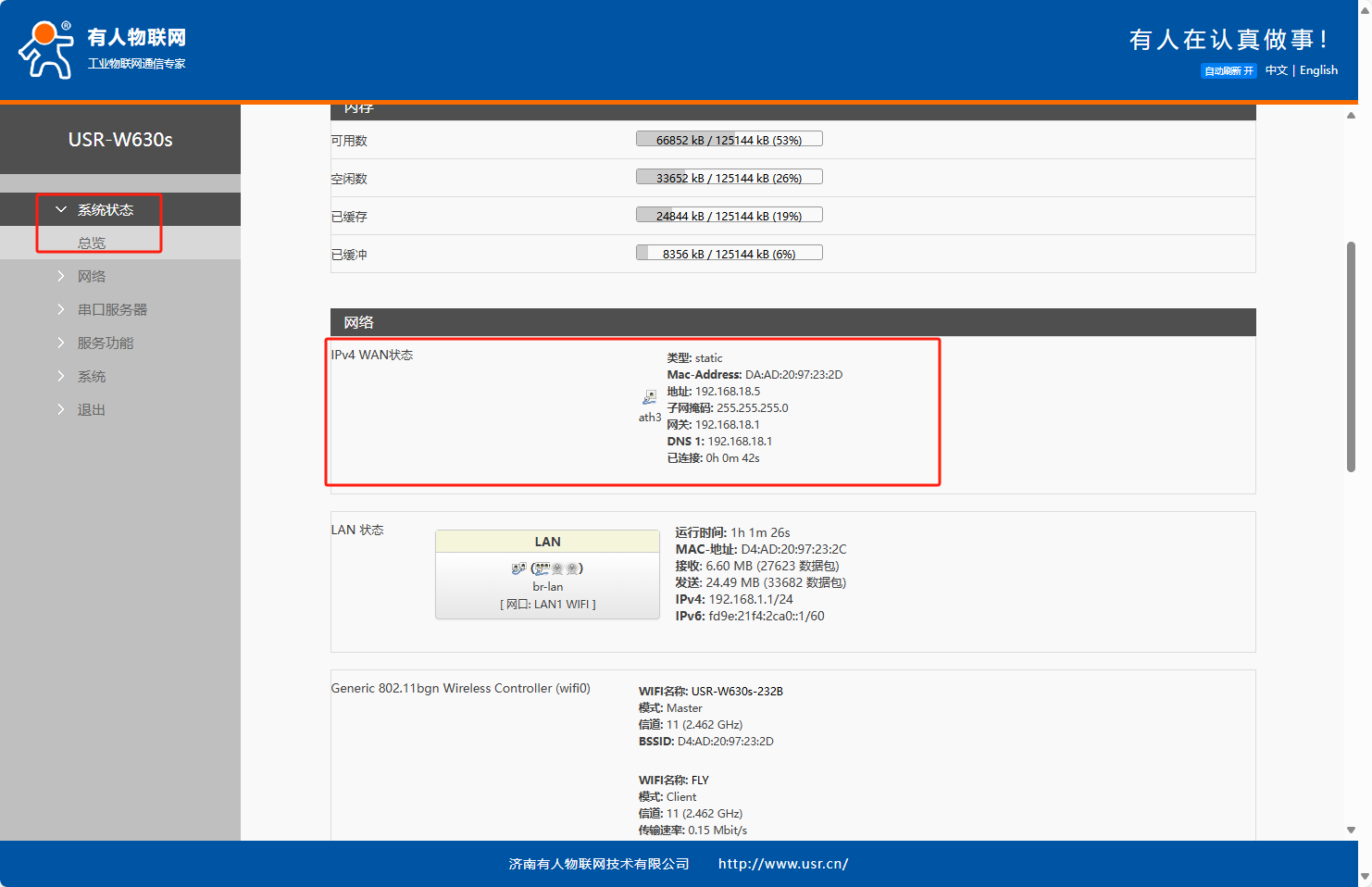Collapse the 系统状态 chevron in sidebar
The width and height of the screenshot is (1372, 887).
61,210
